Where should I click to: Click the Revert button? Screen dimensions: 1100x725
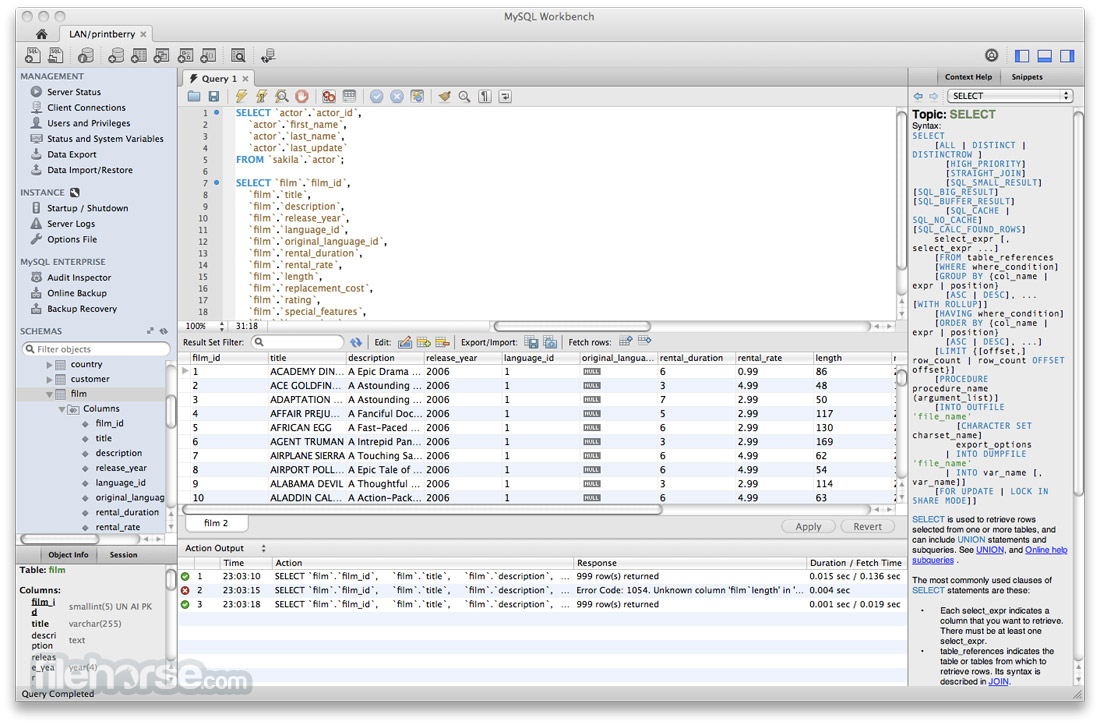(x=867, y=526)
